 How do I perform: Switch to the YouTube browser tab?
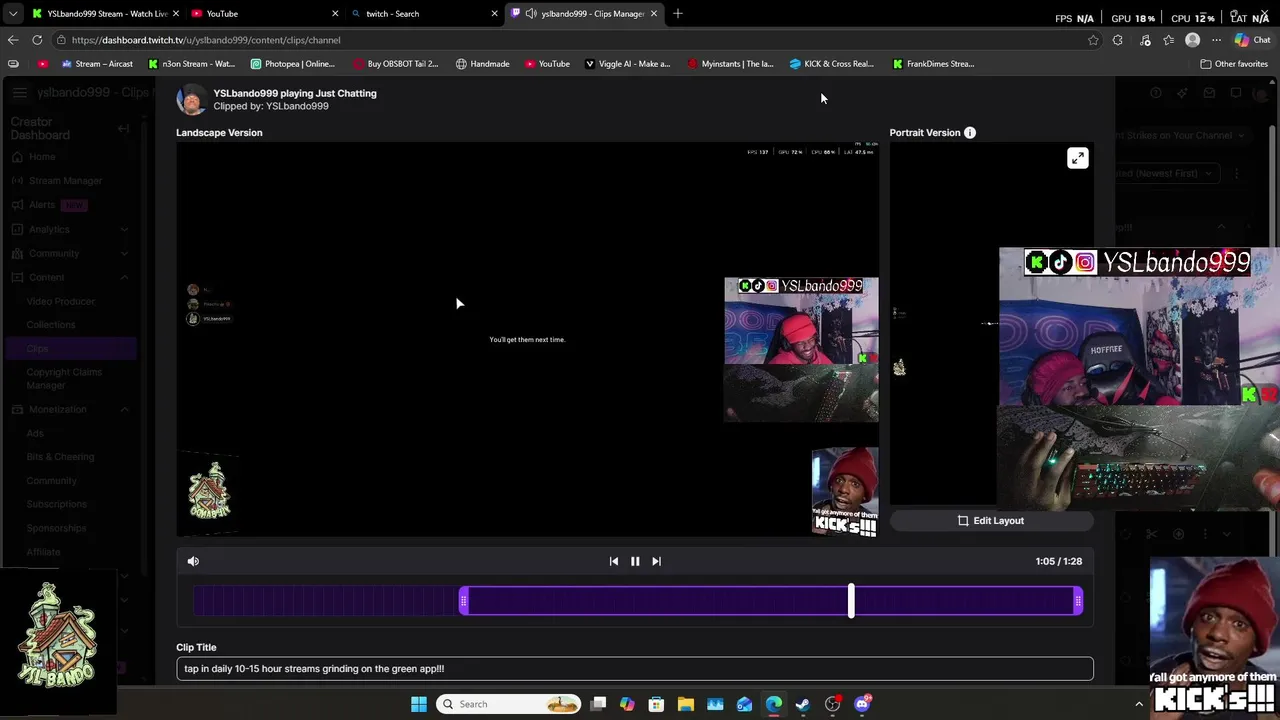click(263, 14)
